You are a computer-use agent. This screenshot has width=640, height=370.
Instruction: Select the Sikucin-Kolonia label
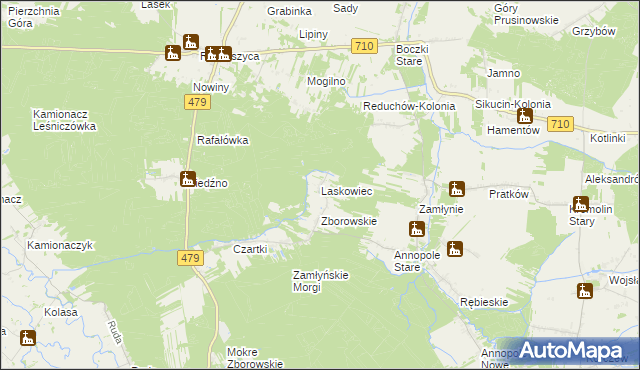coord(513,104)
